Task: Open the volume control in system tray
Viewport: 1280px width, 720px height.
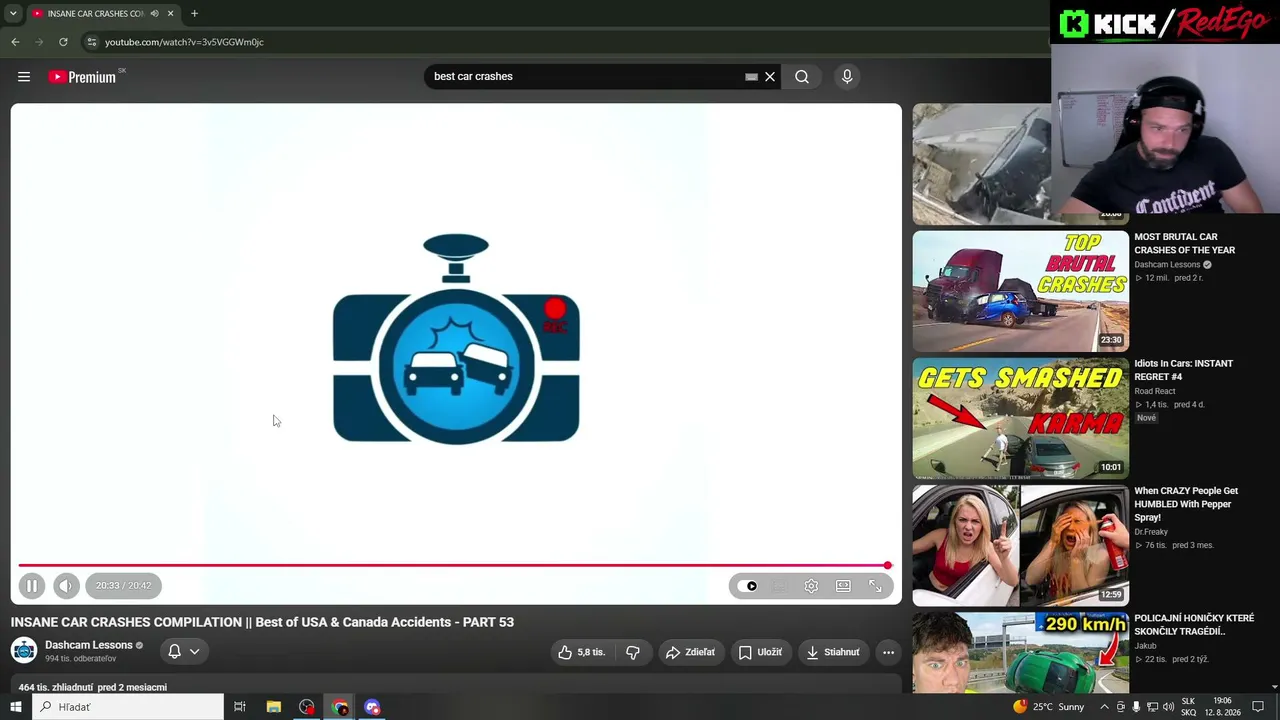Action: coord(1168,707)
